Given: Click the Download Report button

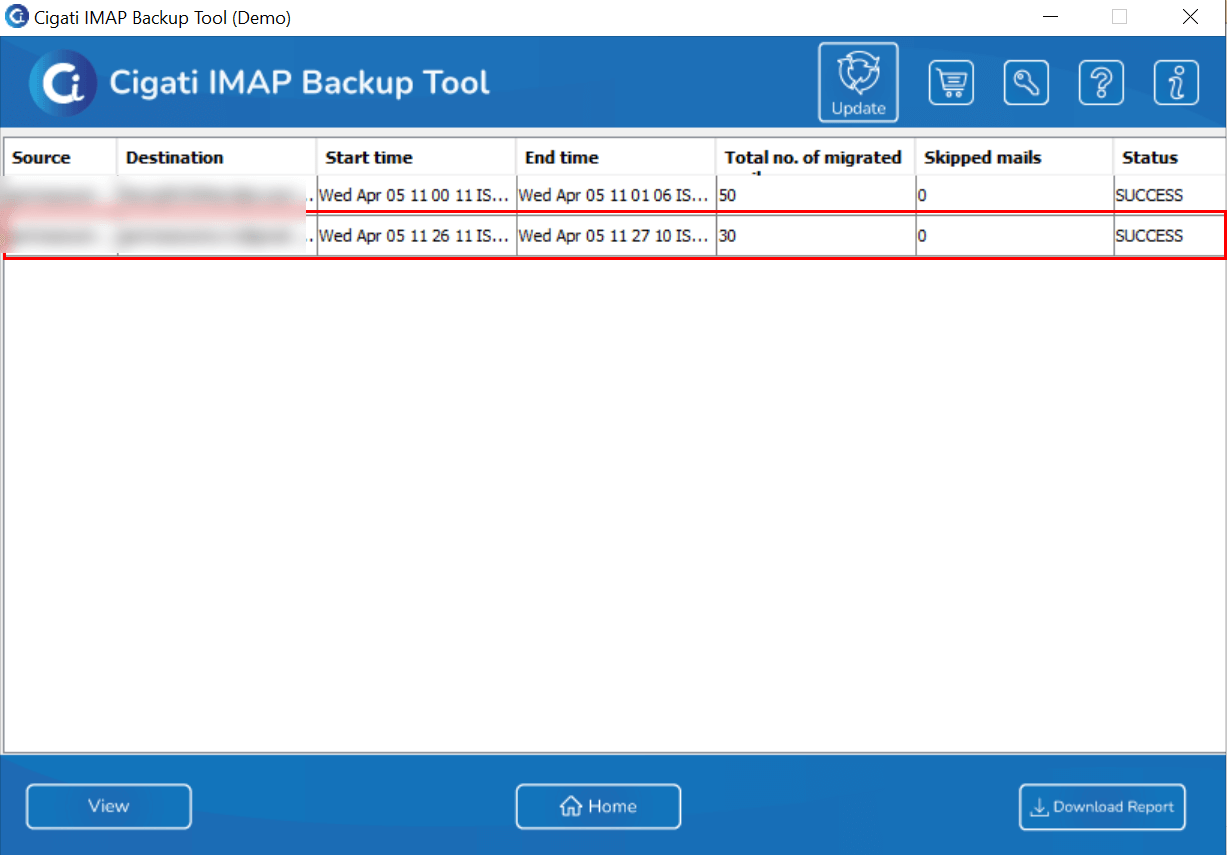Looking at the screenshot, I should 1102,807.
